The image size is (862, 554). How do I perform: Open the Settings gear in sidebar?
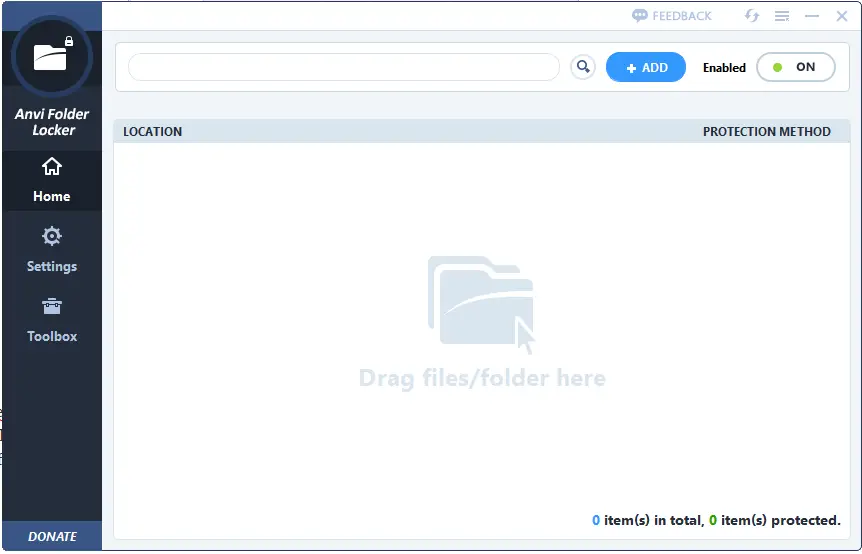coord(52,250)
